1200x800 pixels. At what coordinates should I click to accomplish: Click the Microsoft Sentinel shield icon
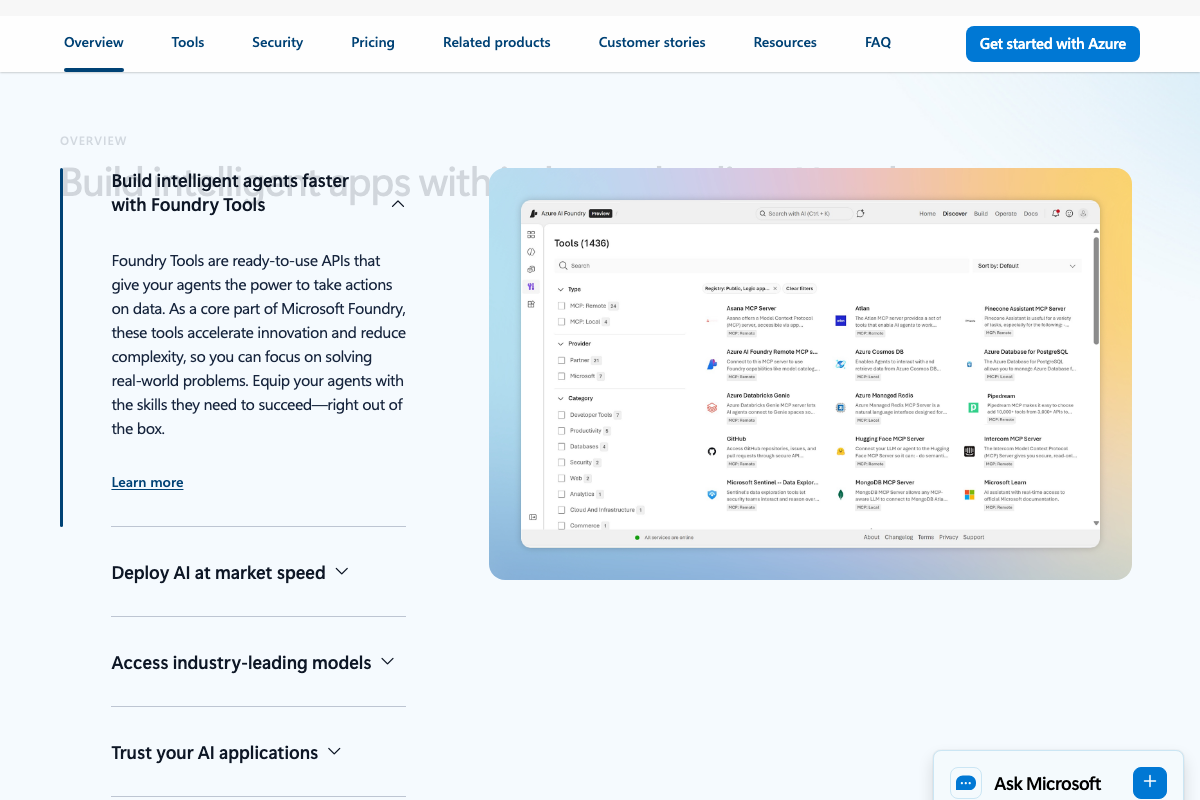point(712,494)
